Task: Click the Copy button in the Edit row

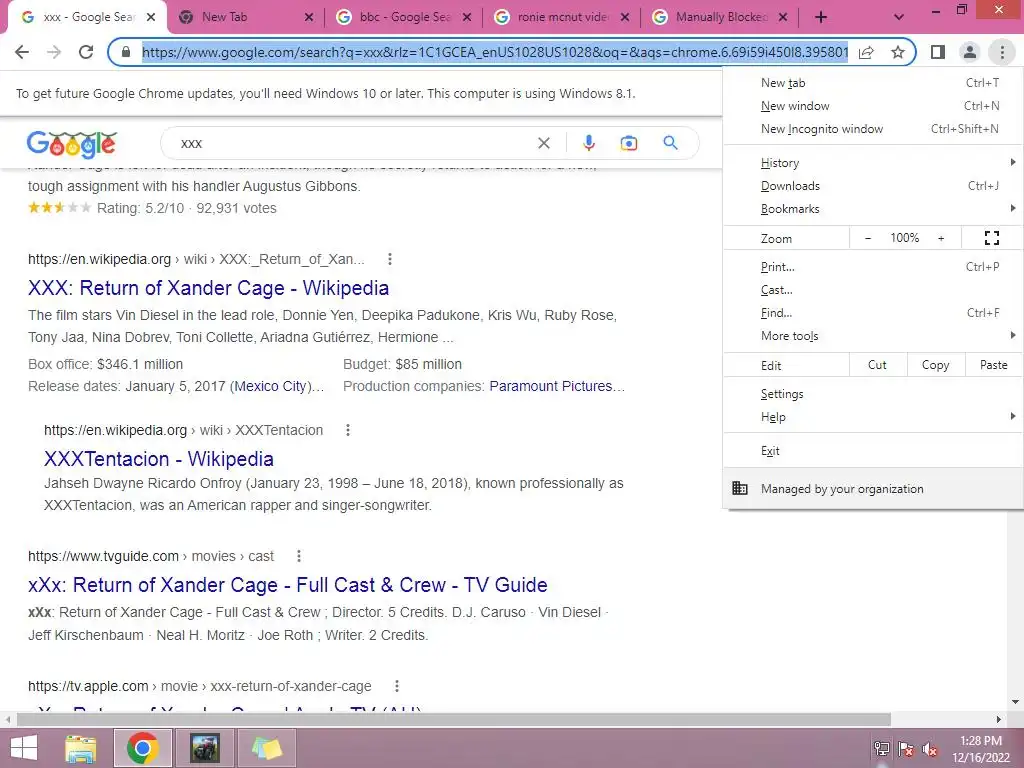Action: (935, 365)
